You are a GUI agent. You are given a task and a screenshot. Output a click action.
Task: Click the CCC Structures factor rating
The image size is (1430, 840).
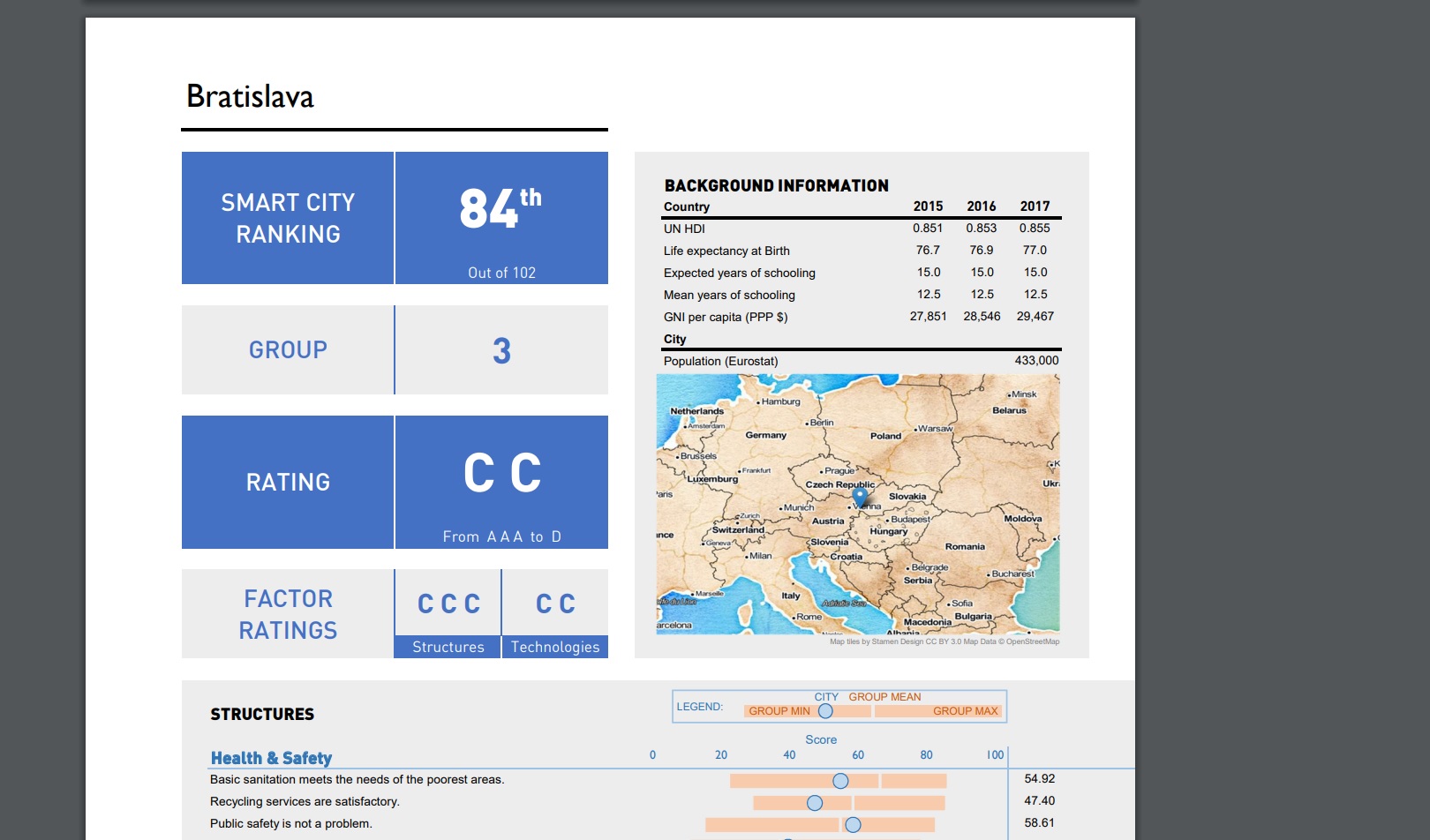click(448, 604)
